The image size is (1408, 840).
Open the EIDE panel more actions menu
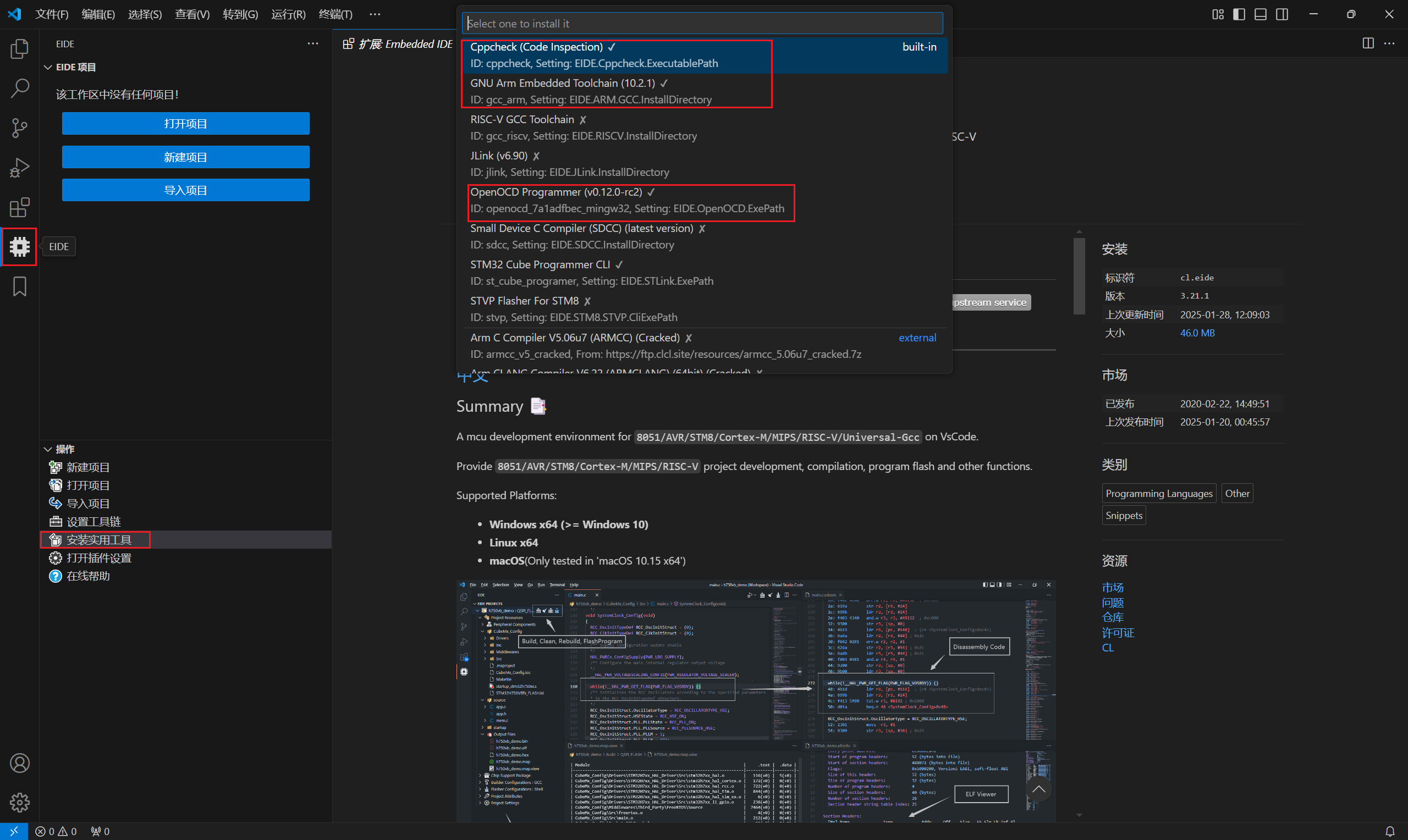(x=312, y=43)
